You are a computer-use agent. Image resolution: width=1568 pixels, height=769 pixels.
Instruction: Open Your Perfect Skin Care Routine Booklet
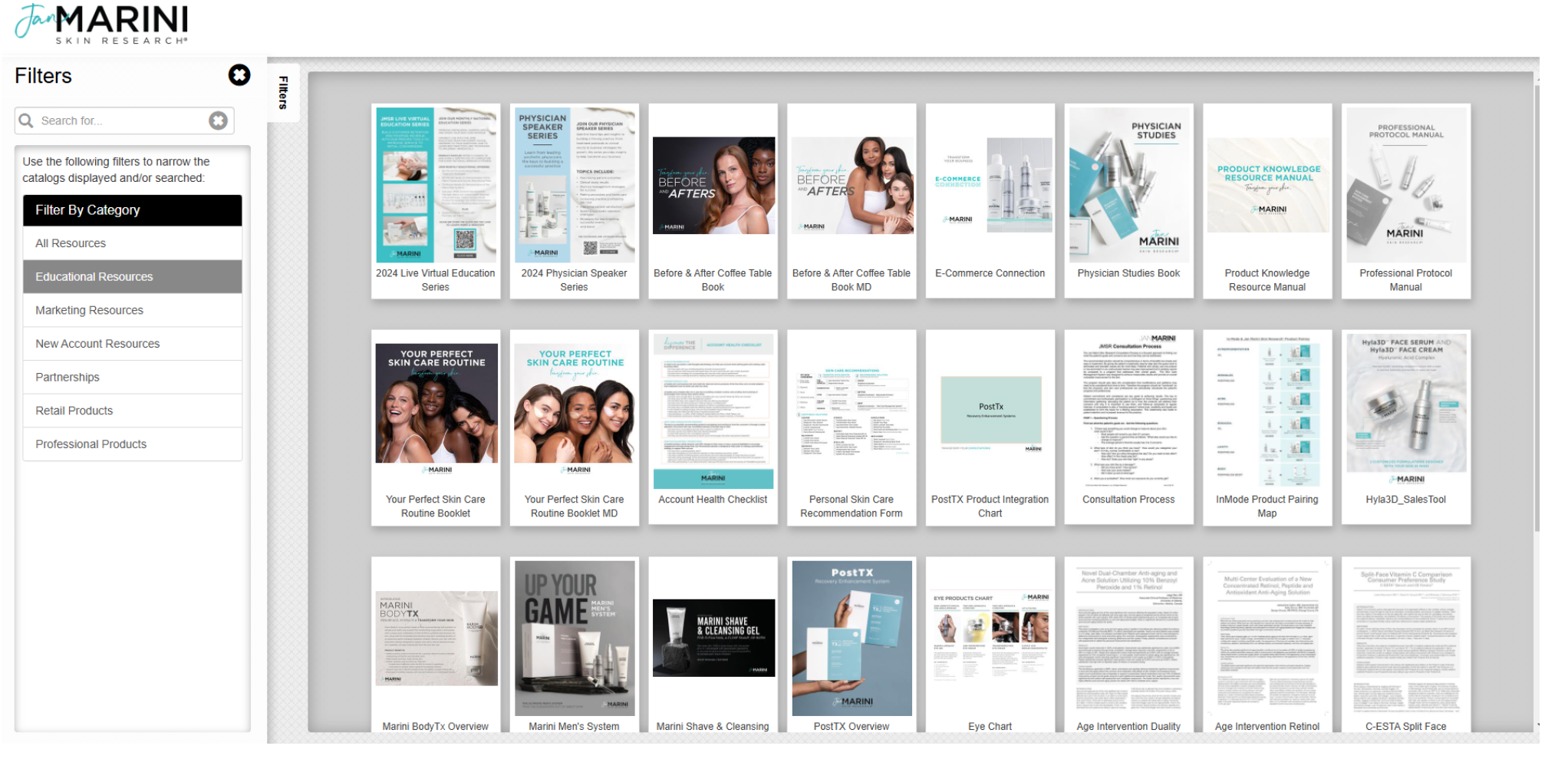coord(436,427)
